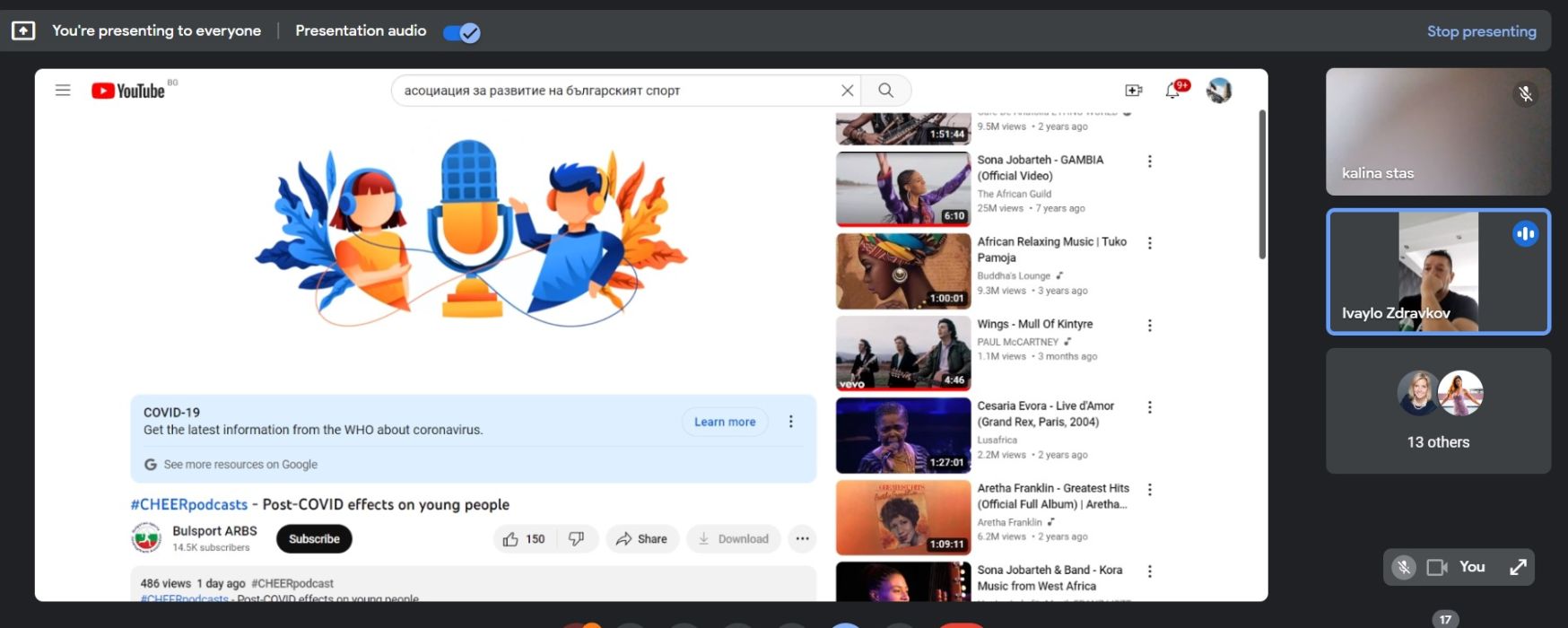Image resolution: width=1568 pixels, height=628 pixels.
Task: Open options for Cesaria Evora Live d'Amor
Action: click(x=1149, y=407)
